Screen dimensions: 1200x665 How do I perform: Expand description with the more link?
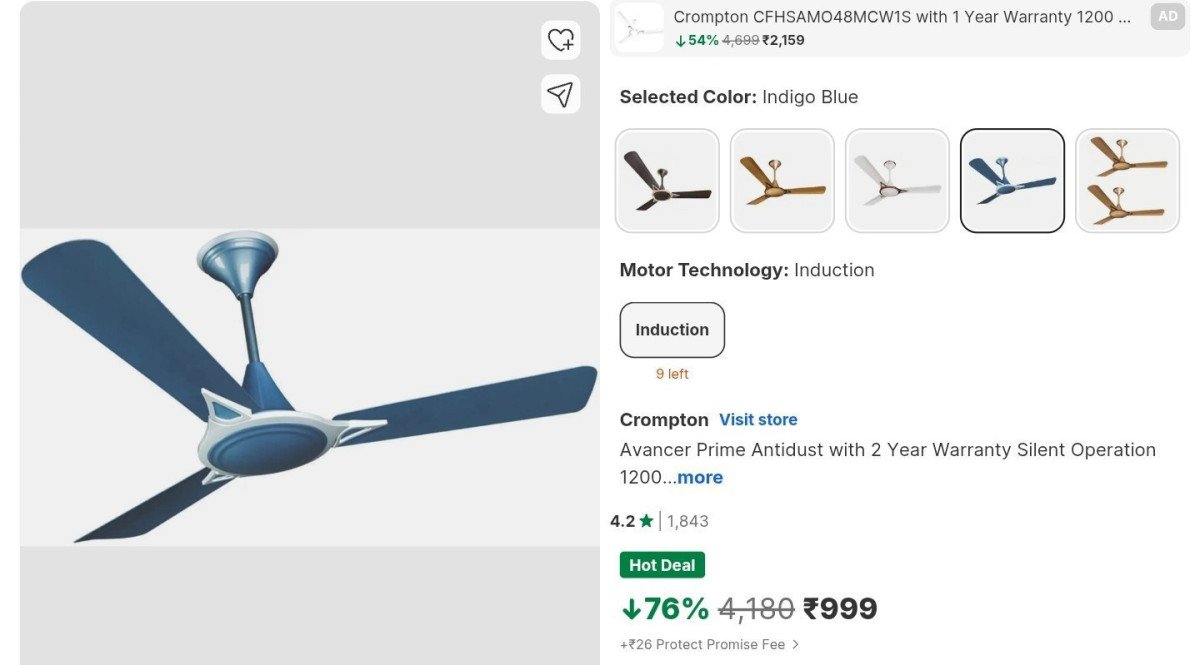[700, 477]
